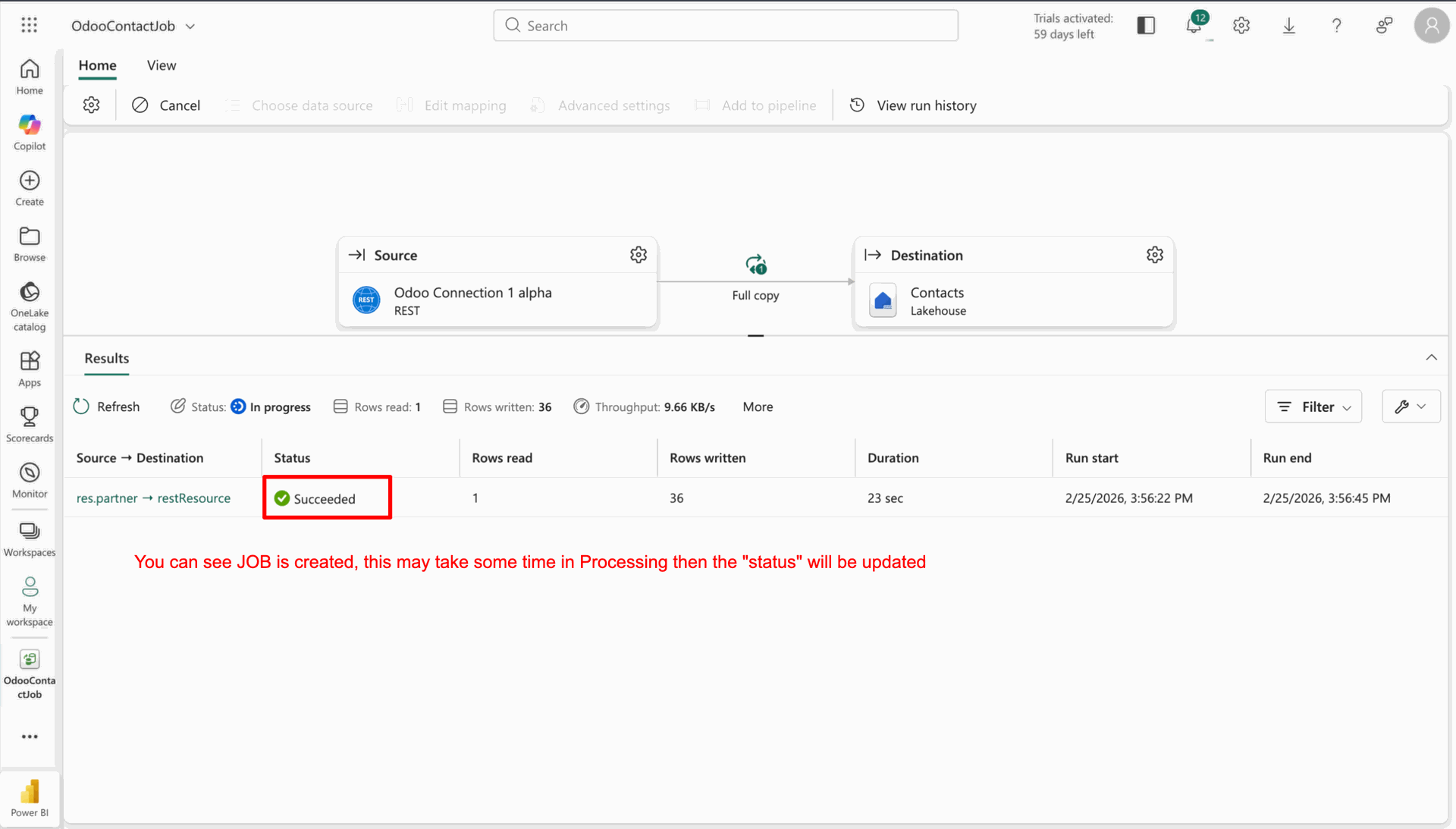Screen dimensions: 1456x829
Task: Click the Full copy mode icon
Action: (756, 265)
